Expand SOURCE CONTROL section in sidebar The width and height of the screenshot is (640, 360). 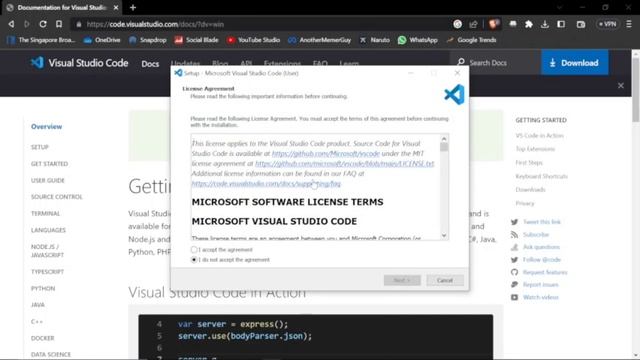coord(57,197)
